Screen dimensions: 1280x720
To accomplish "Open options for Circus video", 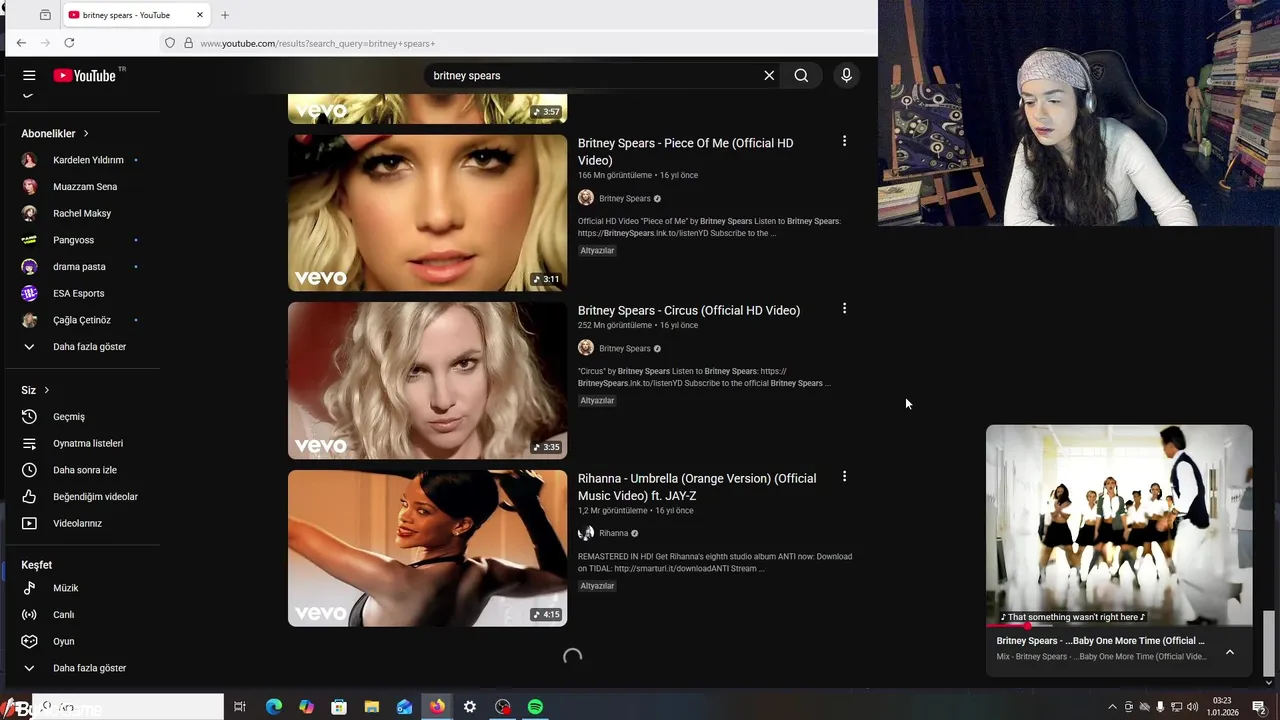I will (844, 309).
